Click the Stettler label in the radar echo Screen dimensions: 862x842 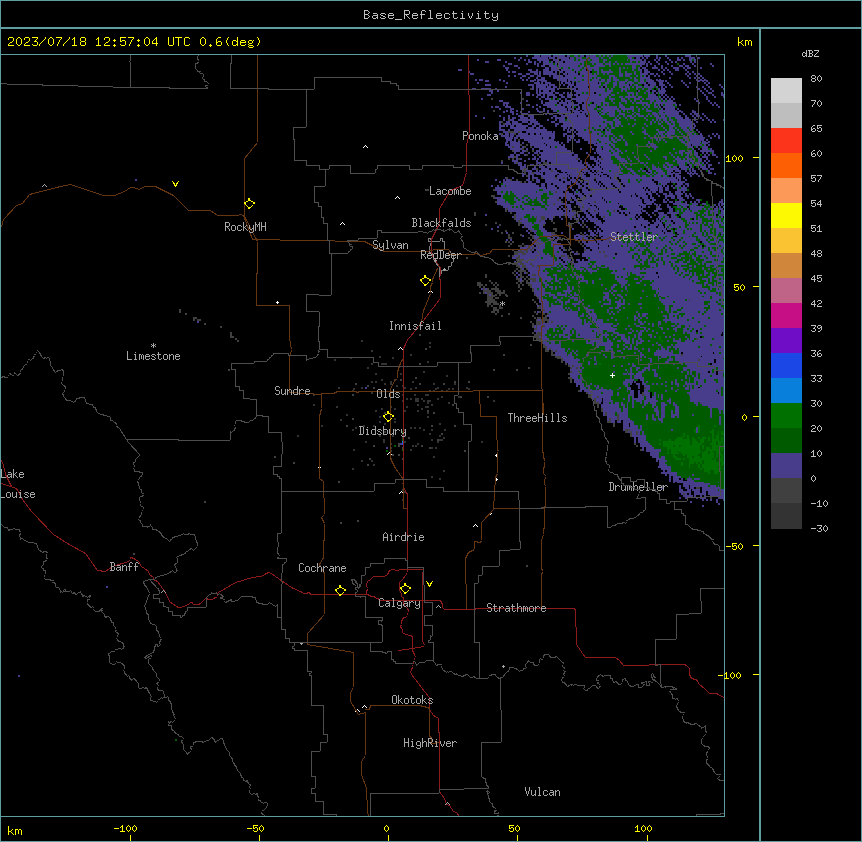coord(634,237)
